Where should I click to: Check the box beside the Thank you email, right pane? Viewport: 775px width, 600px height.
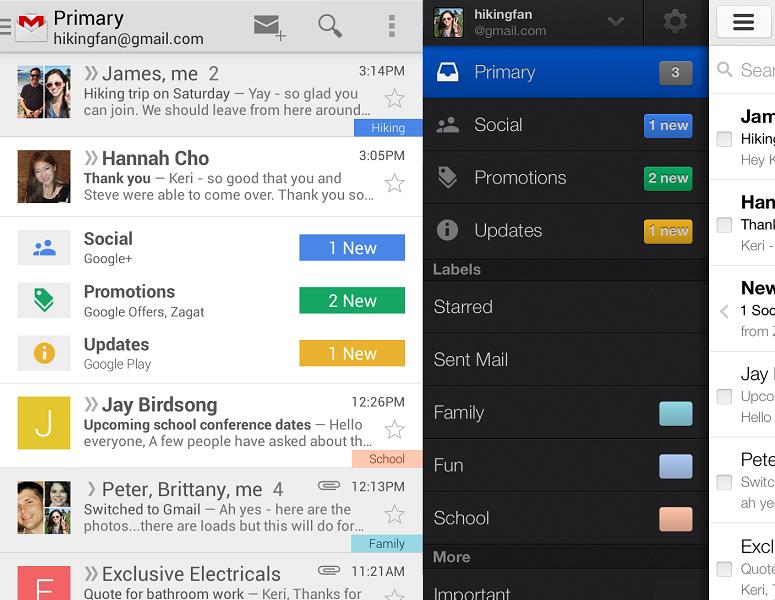[x=724, y=224]
